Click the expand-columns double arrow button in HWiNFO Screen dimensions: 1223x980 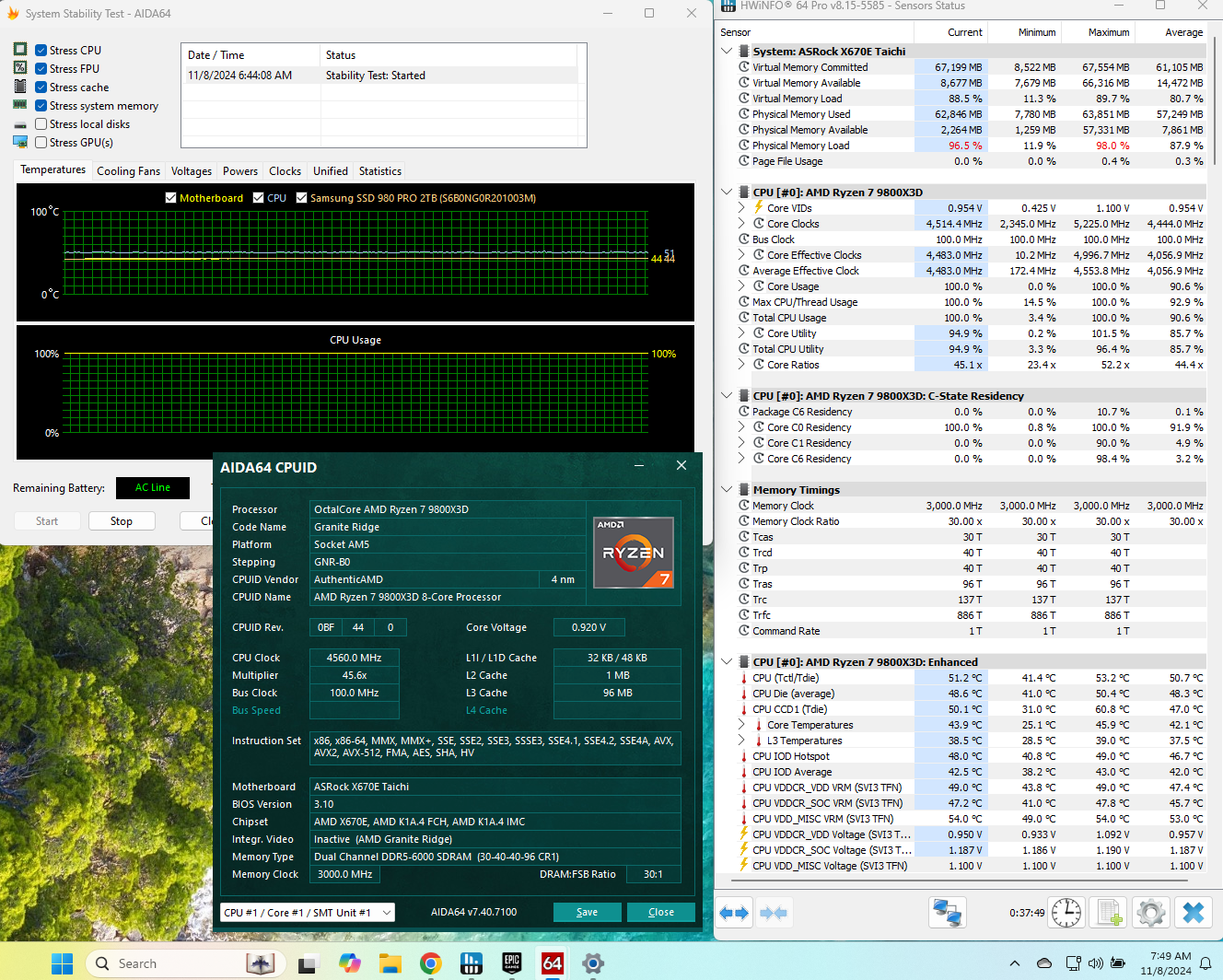click(x=734, y=913)
